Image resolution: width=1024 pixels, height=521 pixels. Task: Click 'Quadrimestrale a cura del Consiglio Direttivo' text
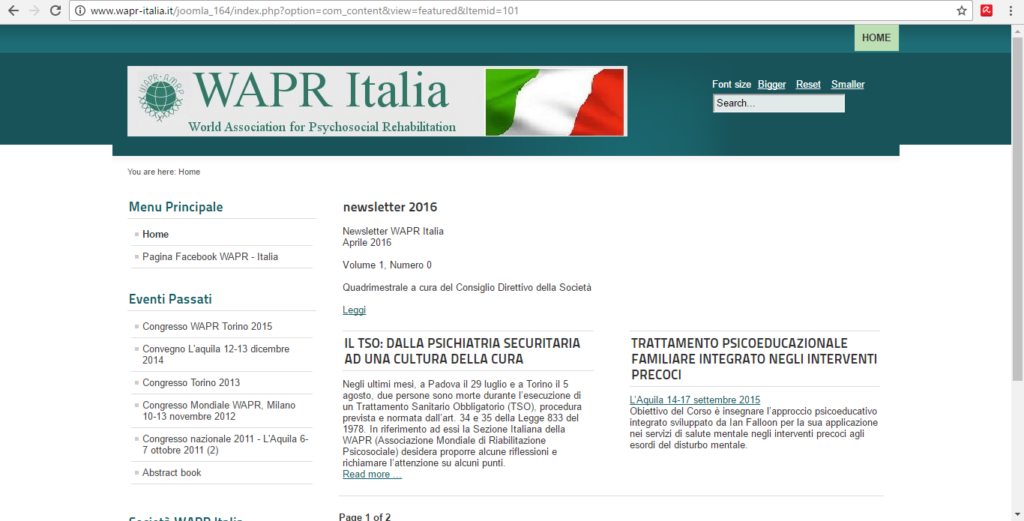(x=467, y=287)
